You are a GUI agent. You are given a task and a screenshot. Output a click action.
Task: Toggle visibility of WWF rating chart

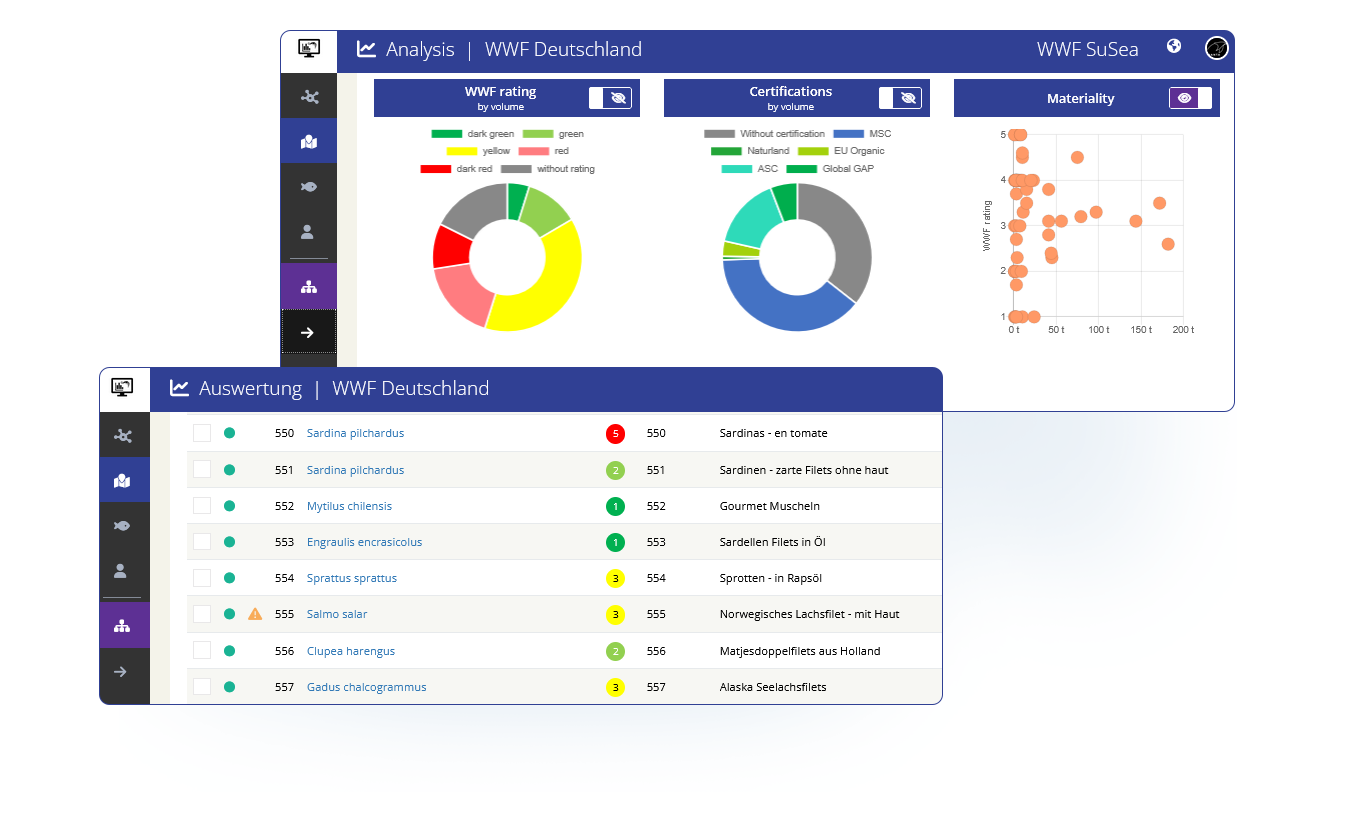coord(610,98)
